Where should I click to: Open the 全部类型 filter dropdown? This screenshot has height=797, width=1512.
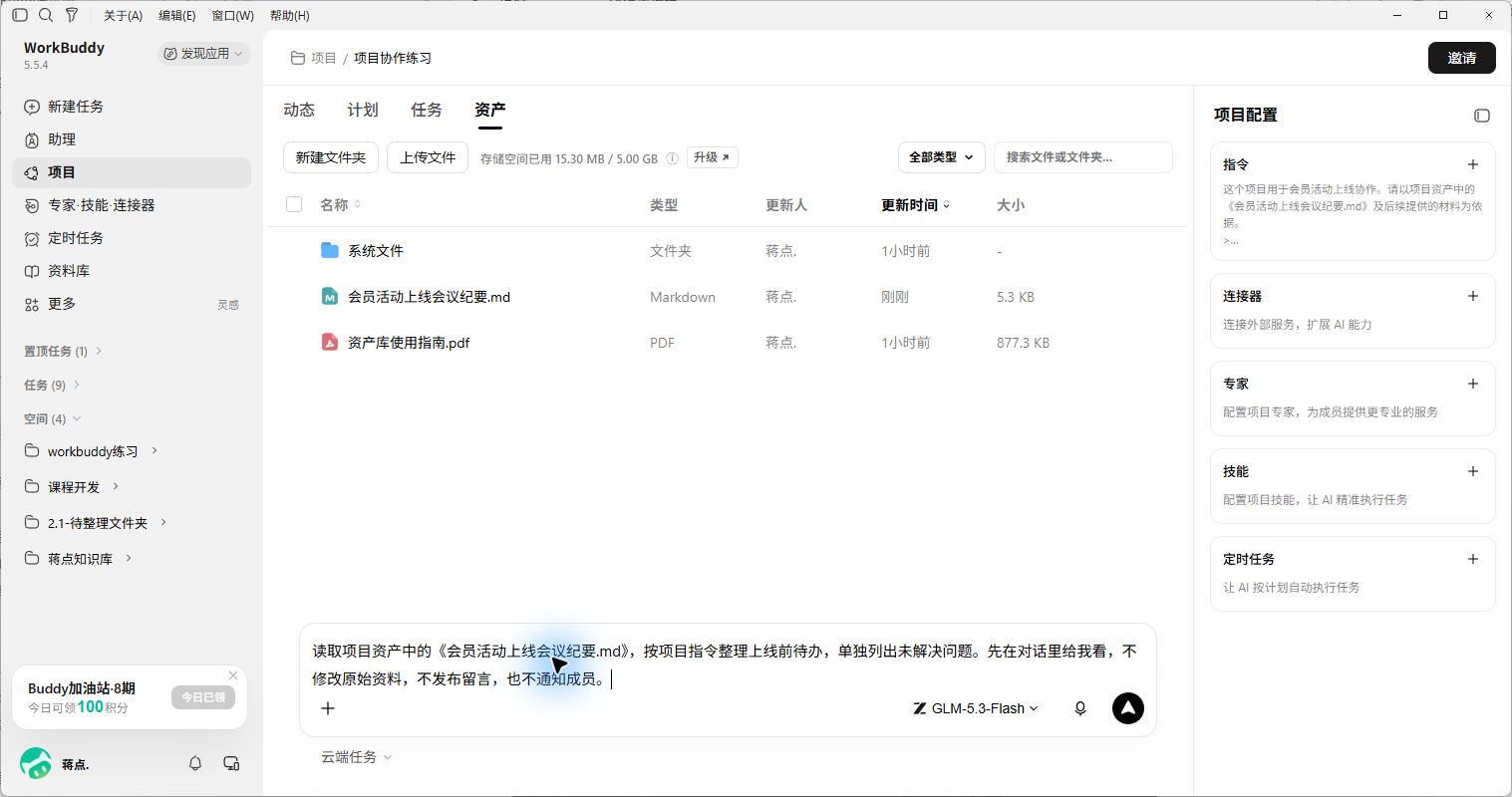[941, 157]
